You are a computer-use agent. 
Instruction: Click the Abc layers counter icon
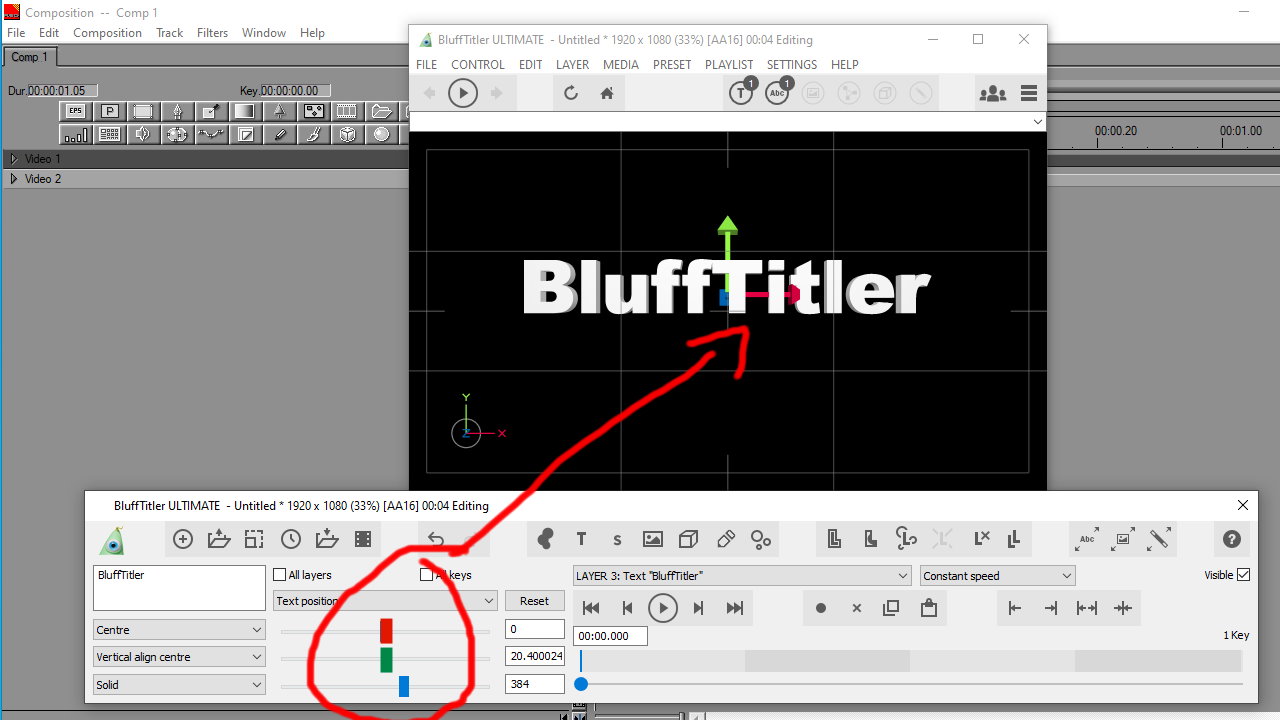[x=777, y=92]
